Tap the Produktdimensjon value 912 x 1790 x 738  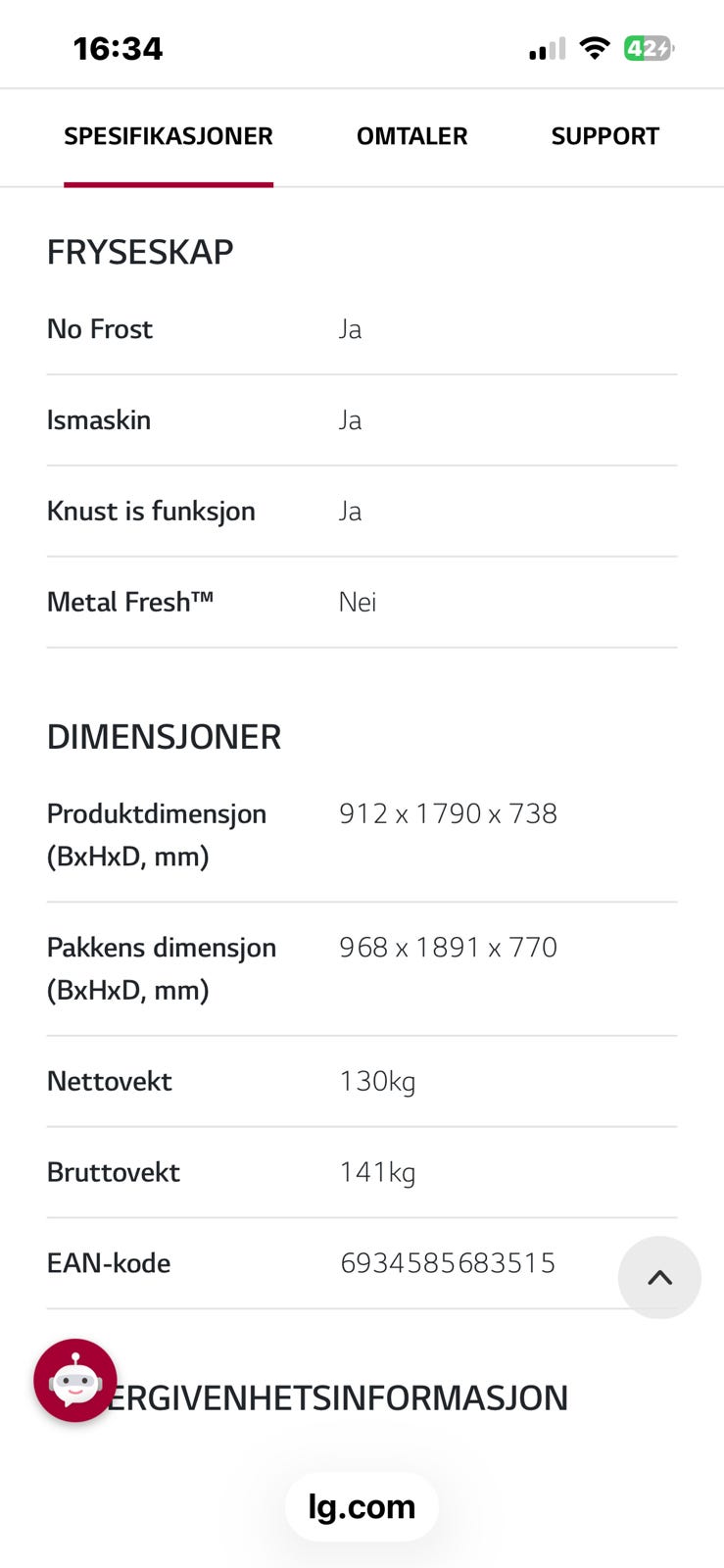pos(448,813)
